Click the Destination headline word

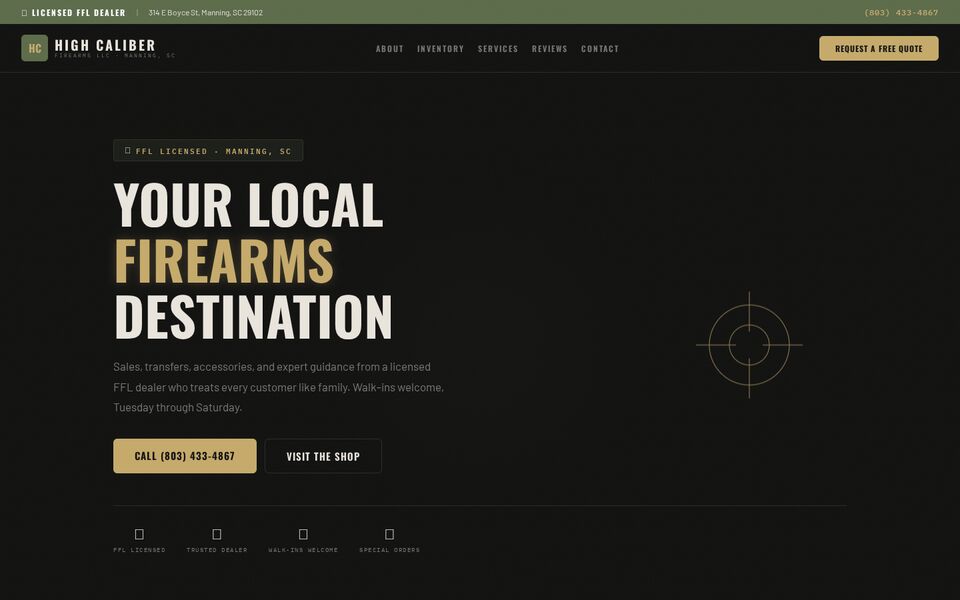pos(253,317)
